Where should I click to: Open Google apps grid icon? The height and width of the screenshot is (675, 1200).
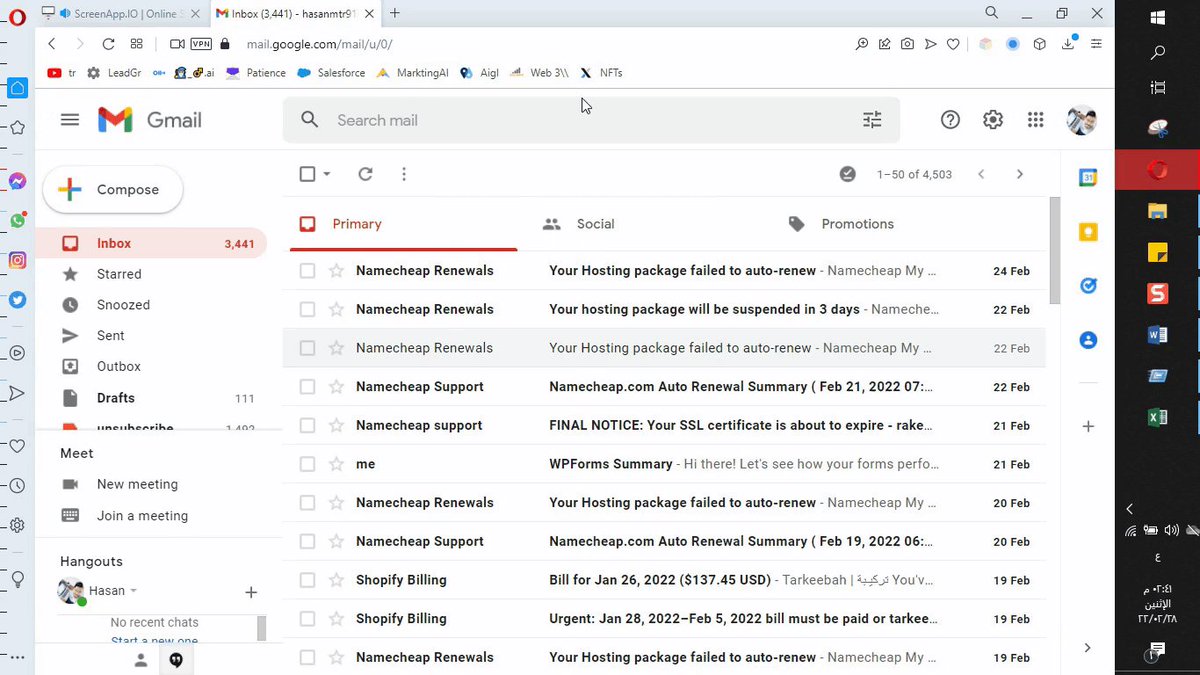tap(1035, 120)
